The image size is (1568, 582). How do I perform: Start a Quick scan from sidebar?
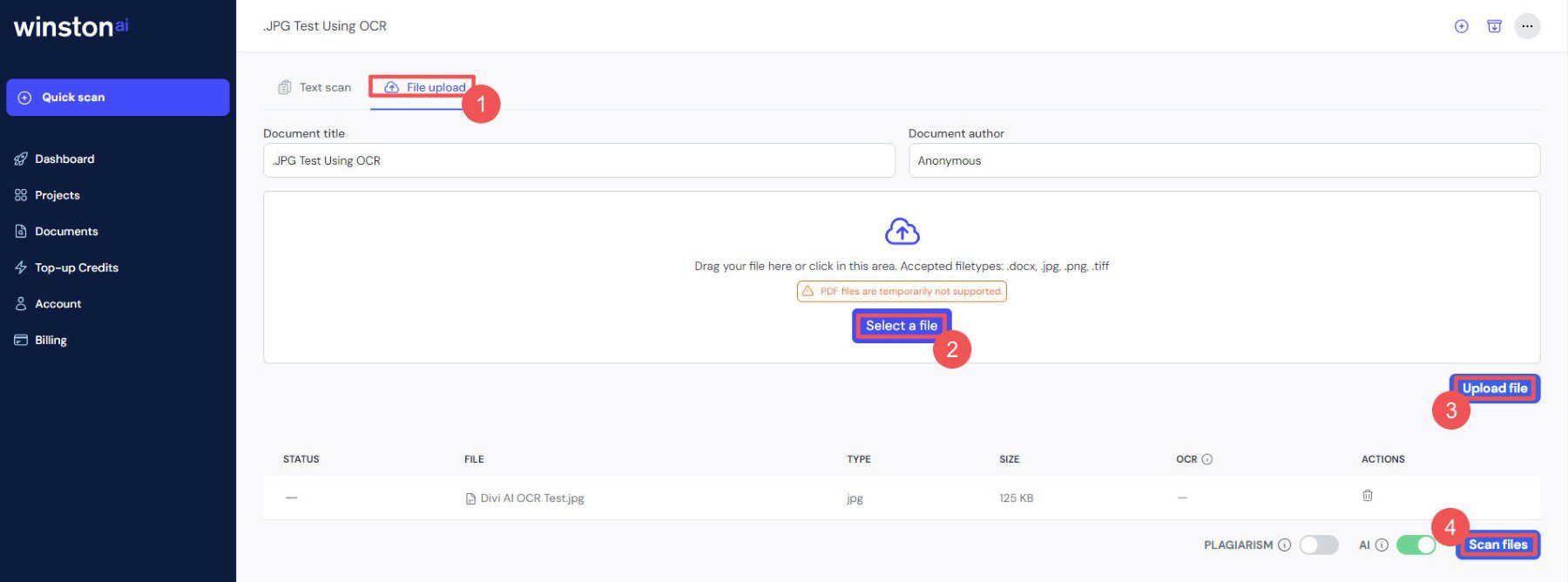tap(118, 98)
